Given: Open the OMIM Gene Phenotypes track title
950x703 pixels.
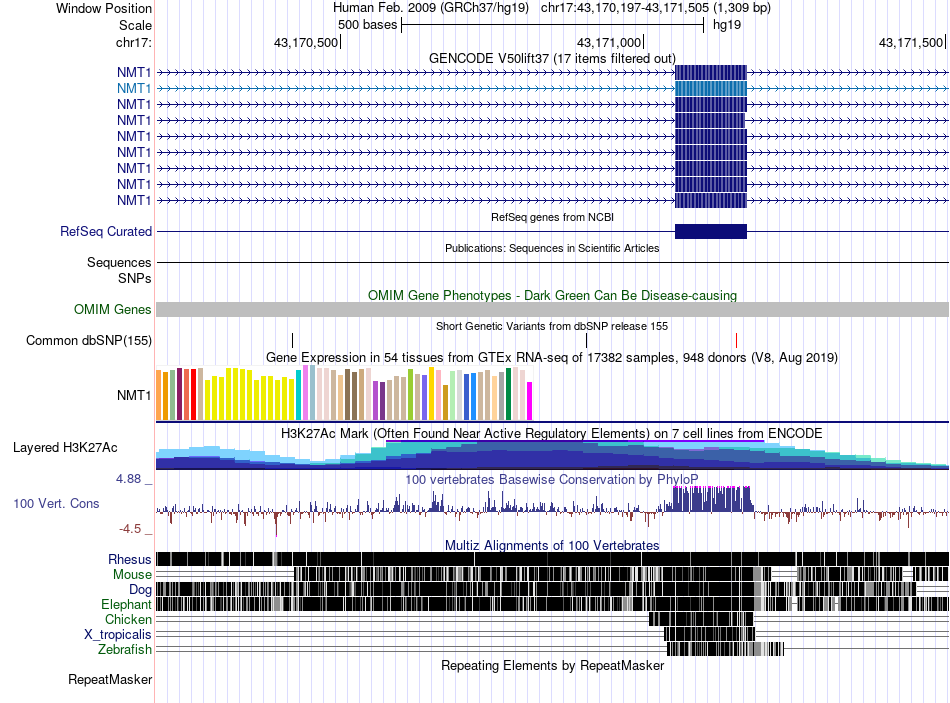Looking at the screenshot, I should (552, 295).
